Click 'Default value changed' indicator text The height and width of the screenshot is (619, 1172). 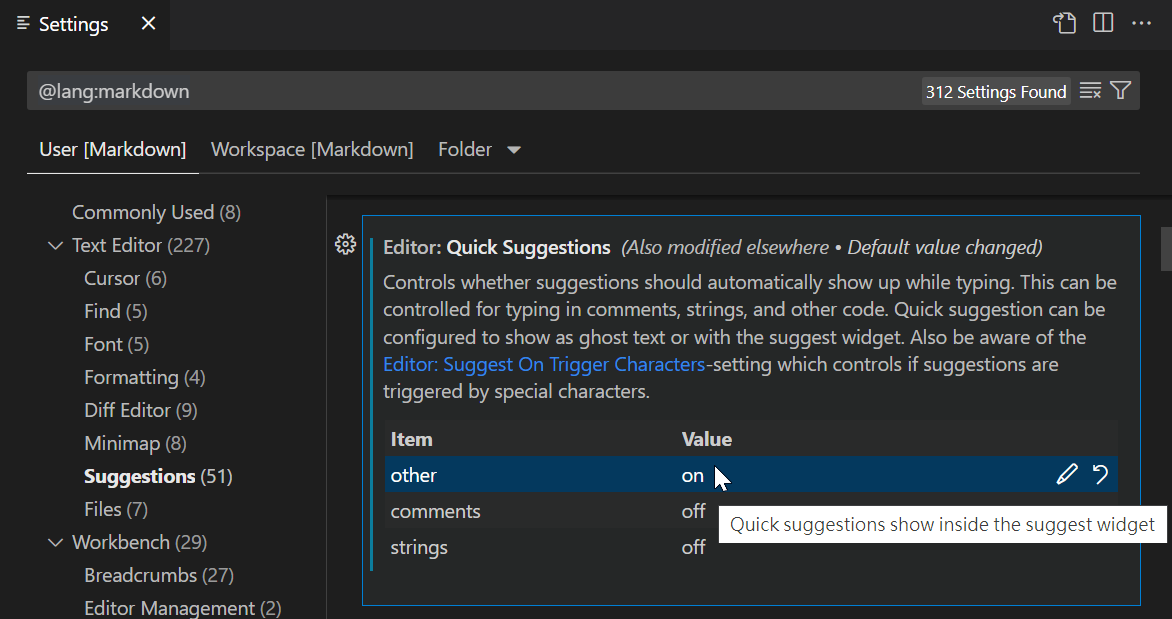point(942,247)
